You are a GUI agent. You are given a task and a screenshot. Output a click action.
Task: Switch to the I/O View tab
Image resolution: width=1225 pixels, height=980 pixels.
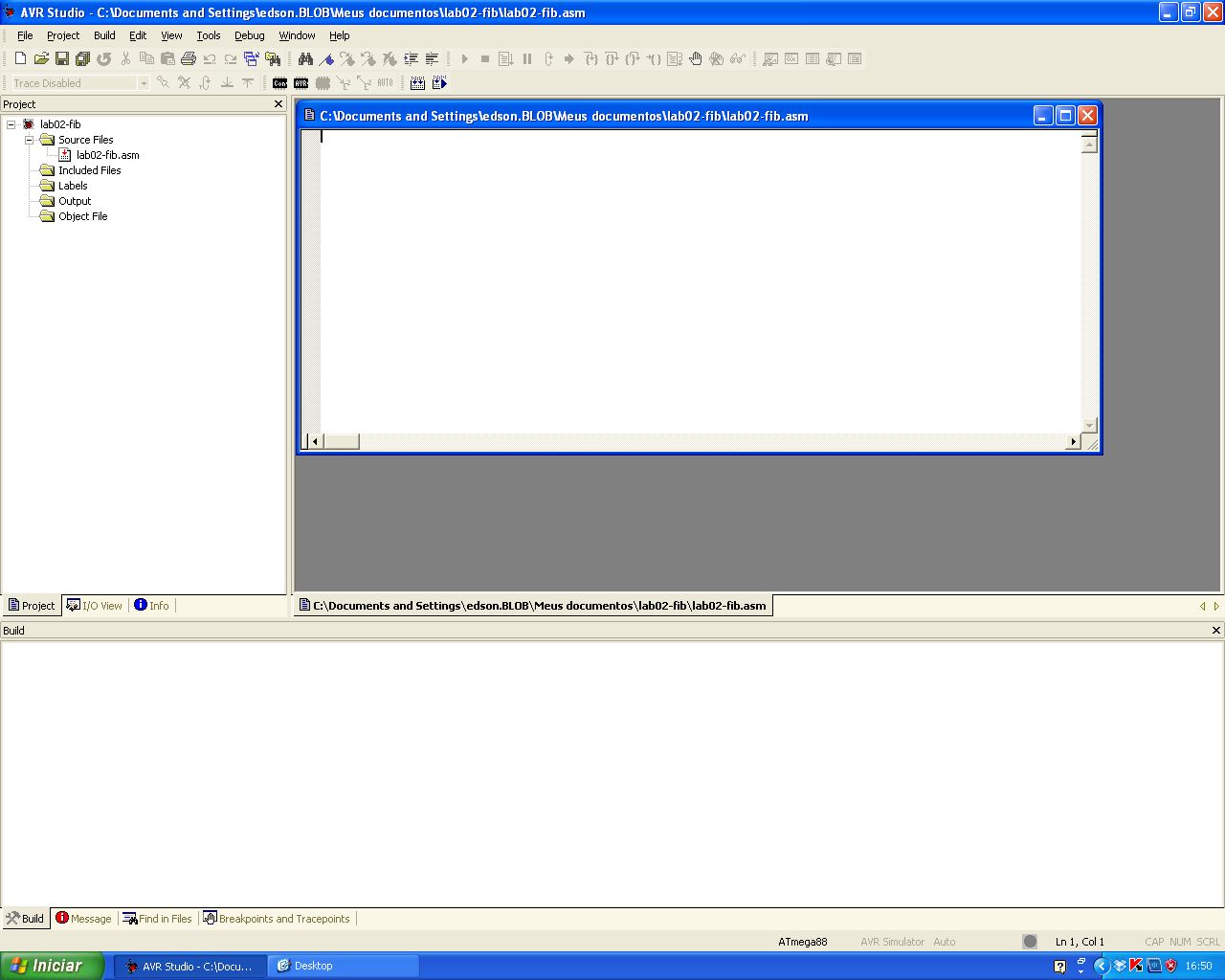[x=95, y=606]
